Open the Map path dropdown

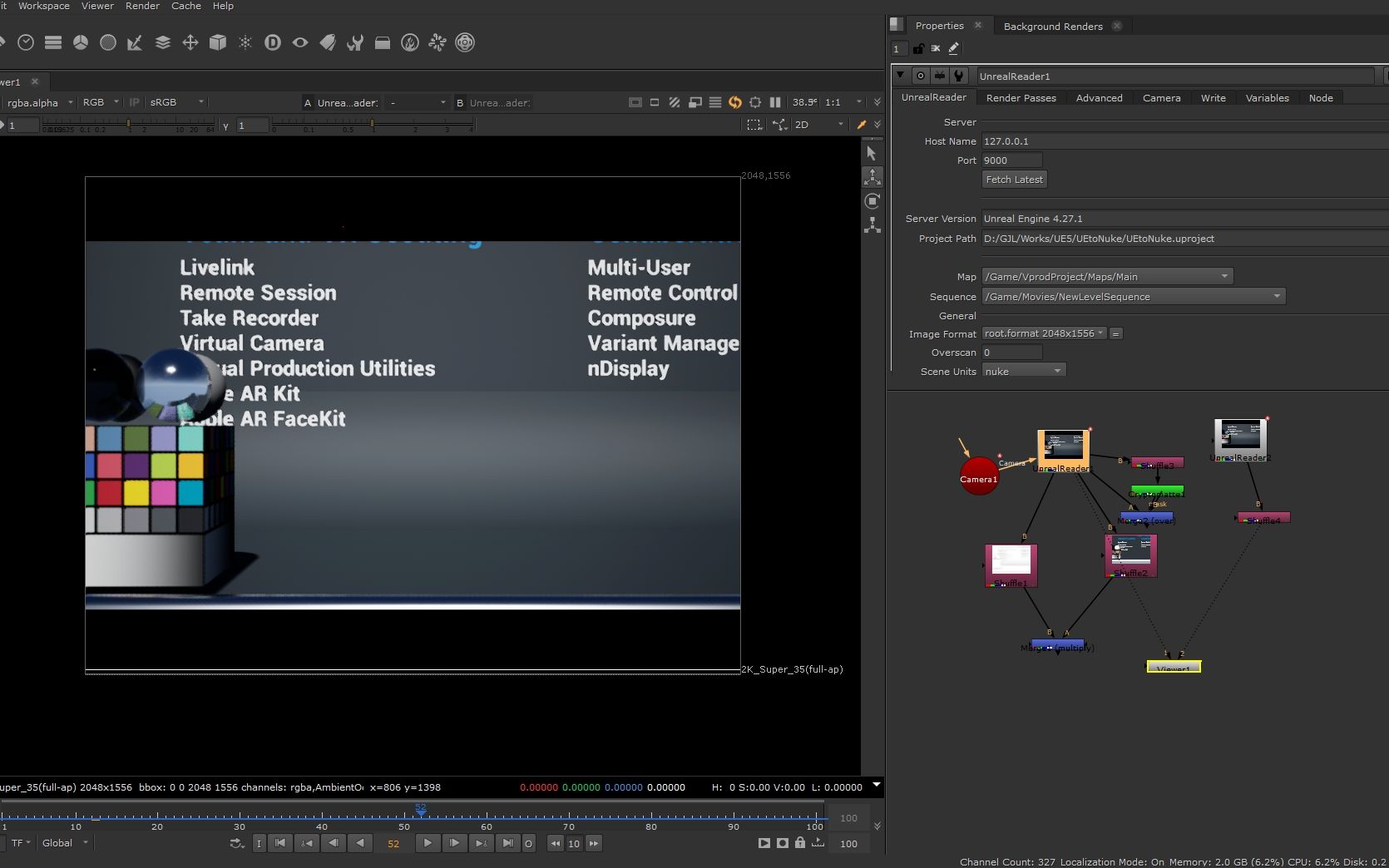[x=1107, y=276]
